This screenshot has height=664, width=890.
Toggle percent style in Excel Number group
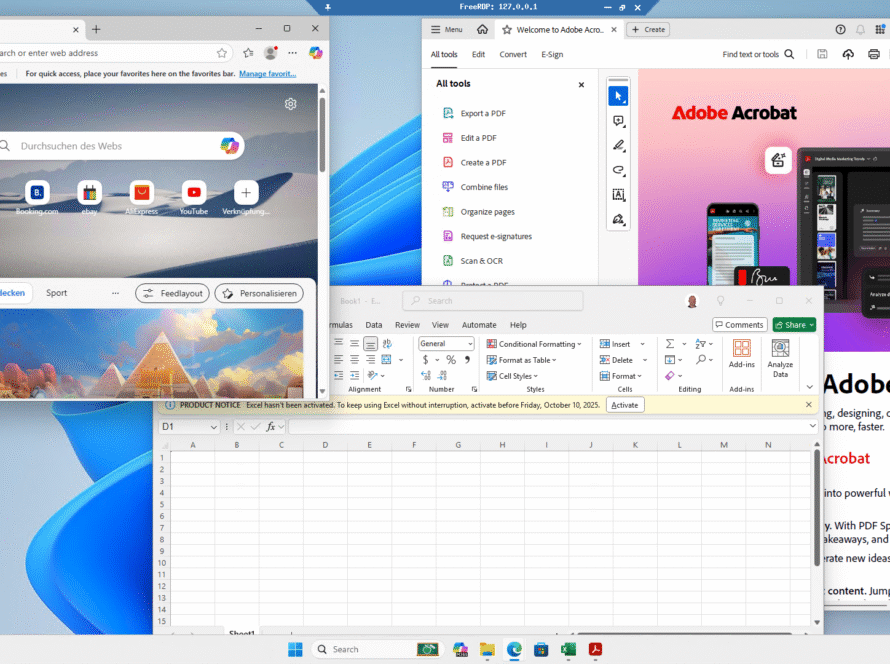tap(451, 360)
